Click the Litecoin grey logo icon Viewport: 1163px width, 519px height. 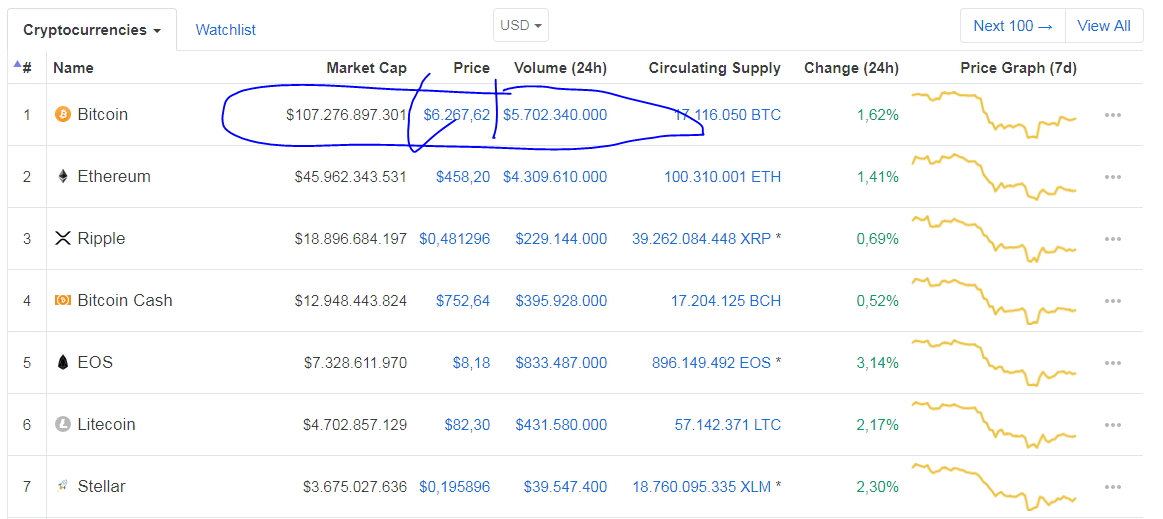tap(62, 425)
